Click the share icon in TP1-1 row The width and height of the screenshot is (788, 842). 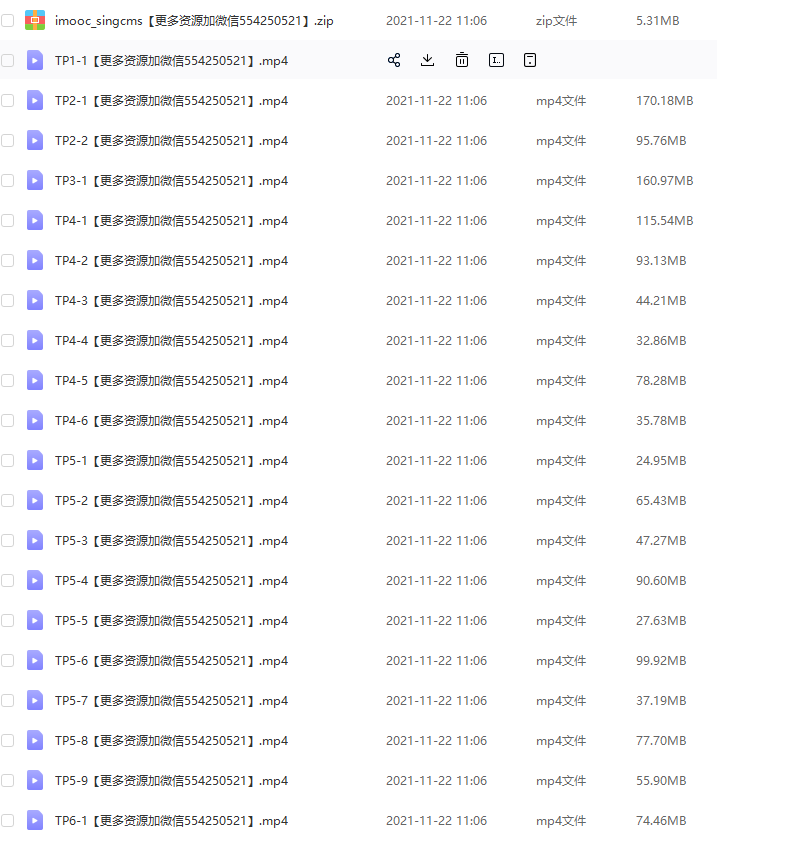click(394, 60)
